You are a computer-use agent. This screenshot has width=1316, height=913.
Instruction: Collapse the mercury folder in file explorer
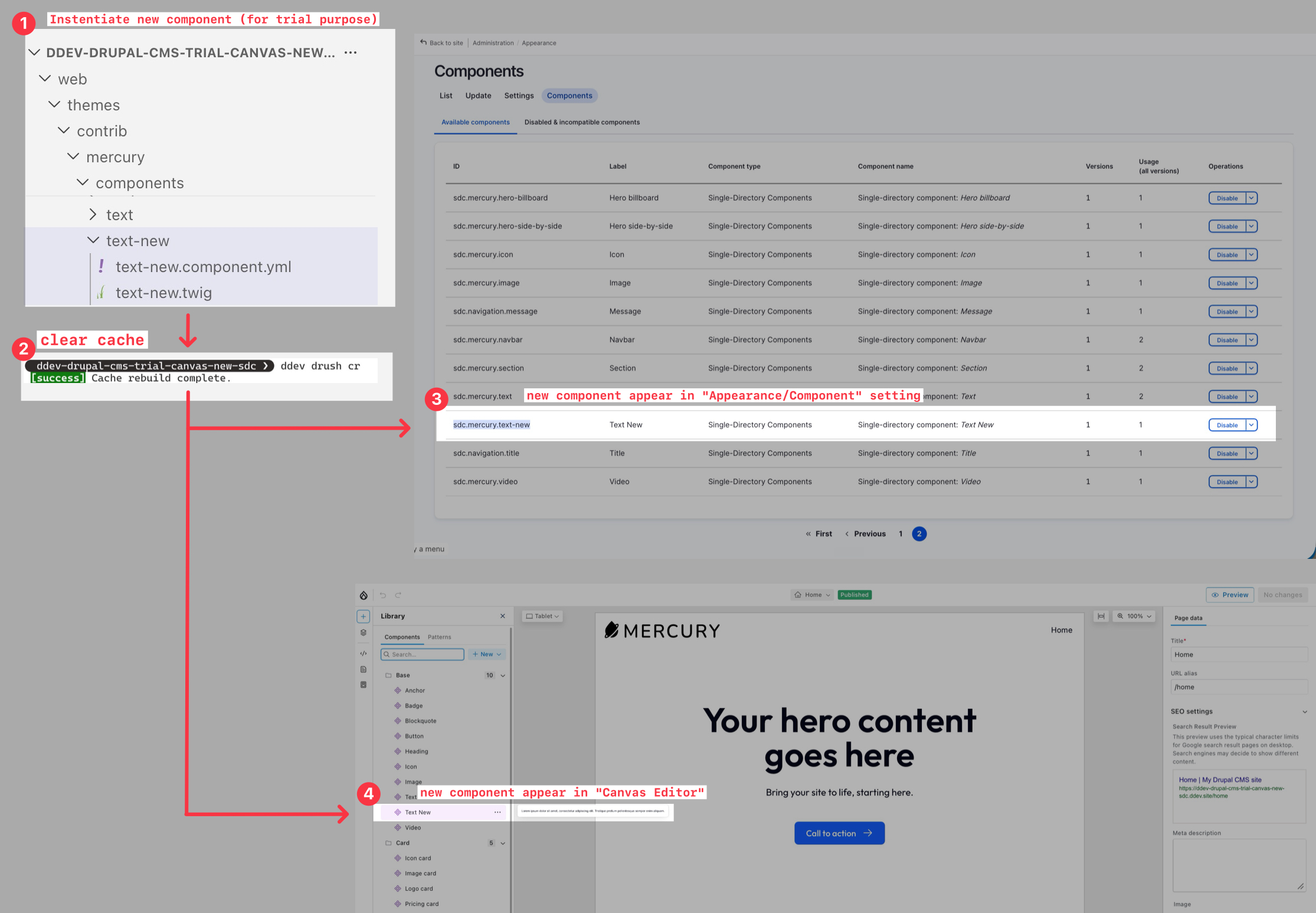click(x=73, y=156)
